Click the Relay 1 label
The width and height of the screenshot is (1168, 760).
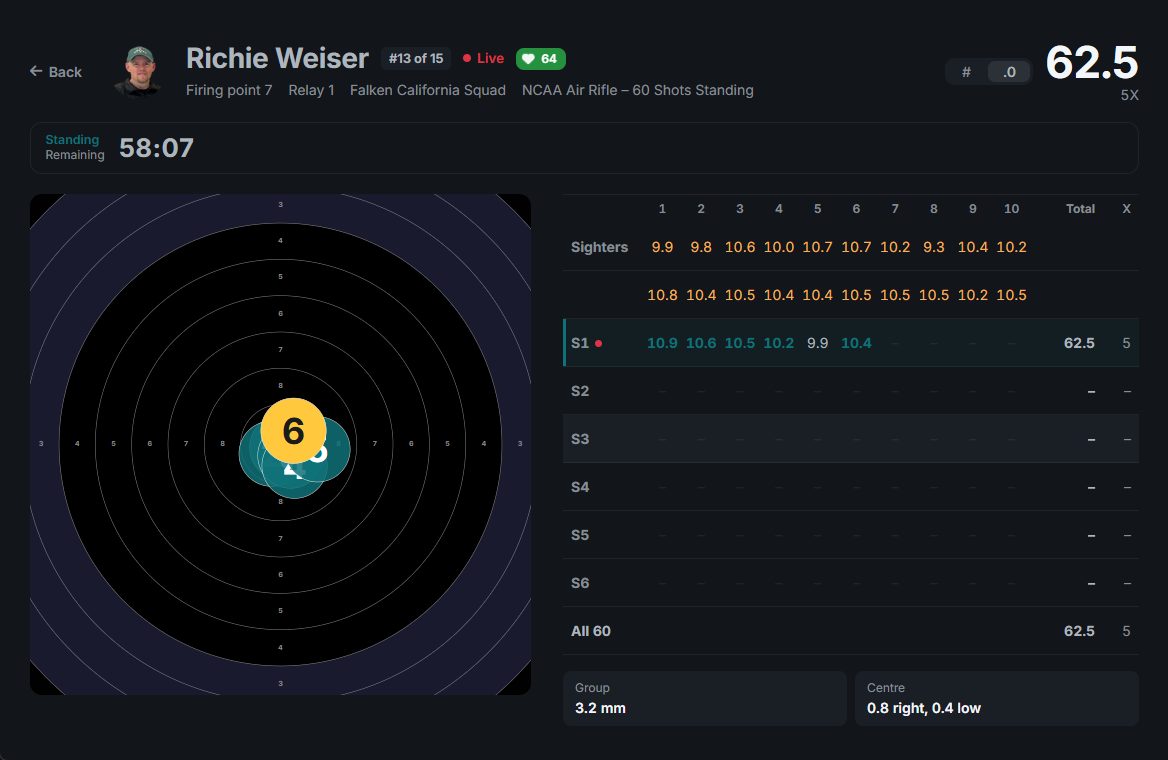(311, 90)
